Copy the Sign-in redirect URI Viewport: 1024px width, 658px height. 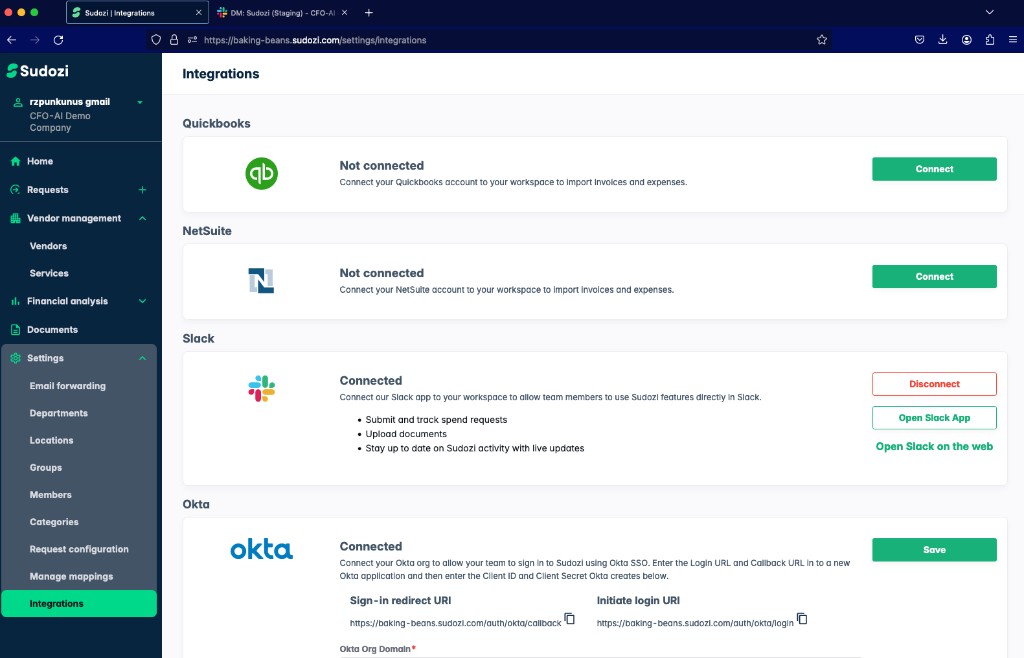coord(570,619)
